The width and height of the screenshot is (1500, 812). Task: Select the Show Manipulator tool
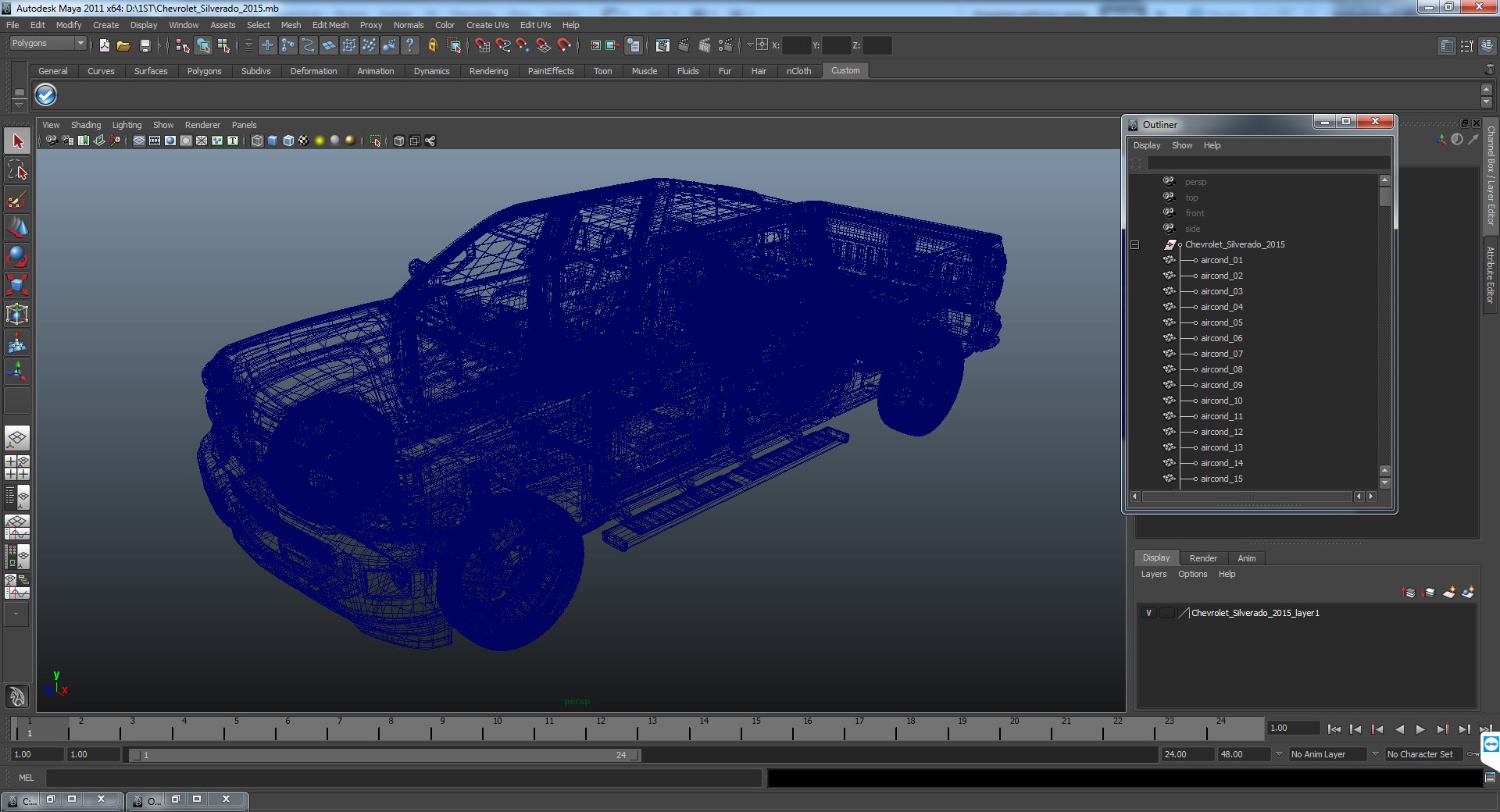click(x=17, y=372)
